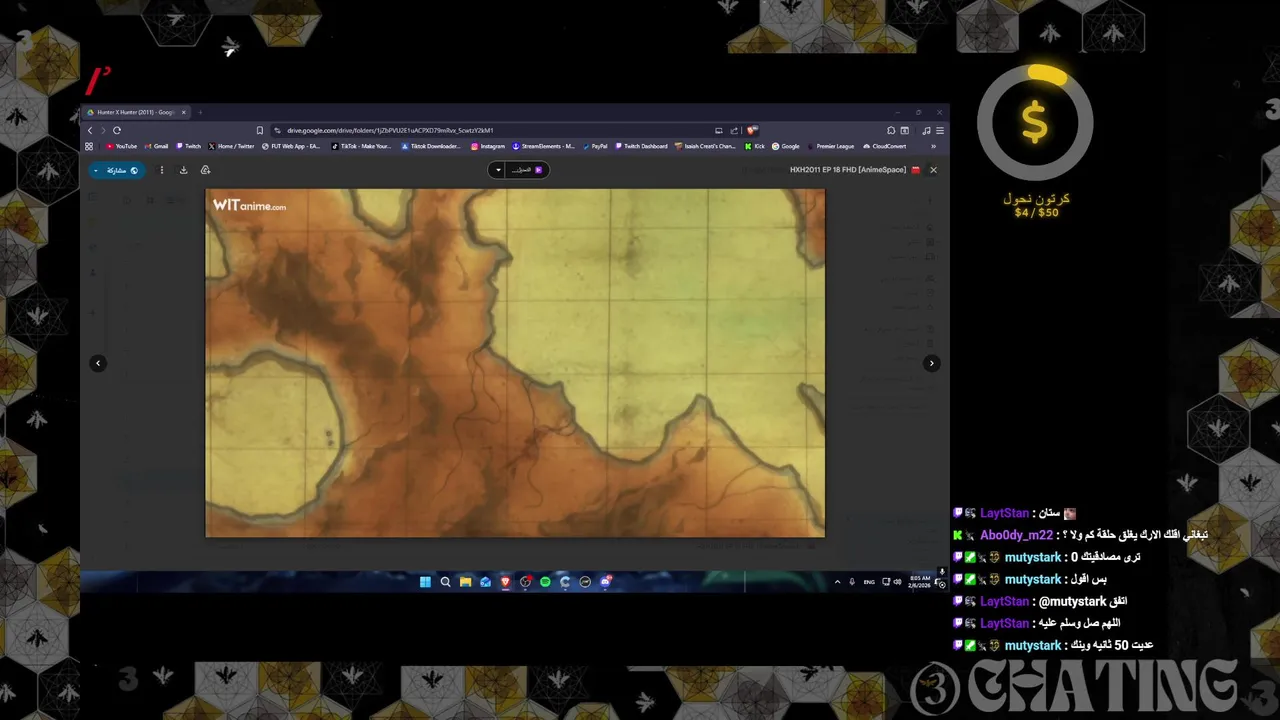Open Discord from the taskbar
This screenshot has width=1280, height=720.
tap(606, 582)
